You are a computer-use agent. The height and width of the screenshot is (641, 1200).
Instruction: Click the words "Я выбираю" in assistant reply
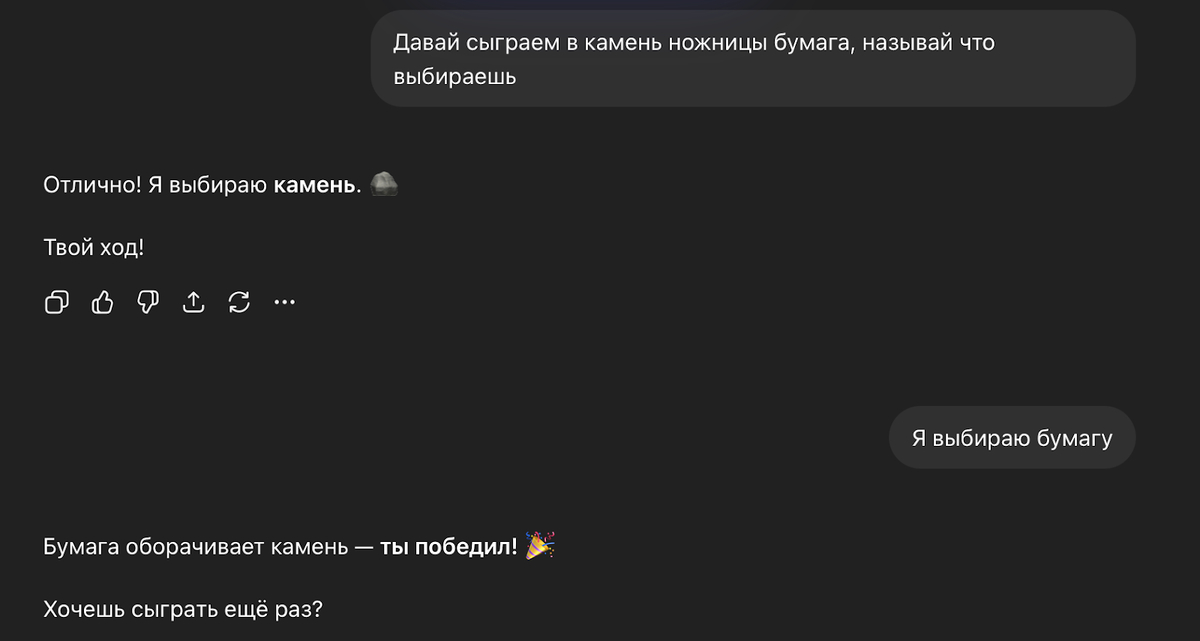click(207, 186)
